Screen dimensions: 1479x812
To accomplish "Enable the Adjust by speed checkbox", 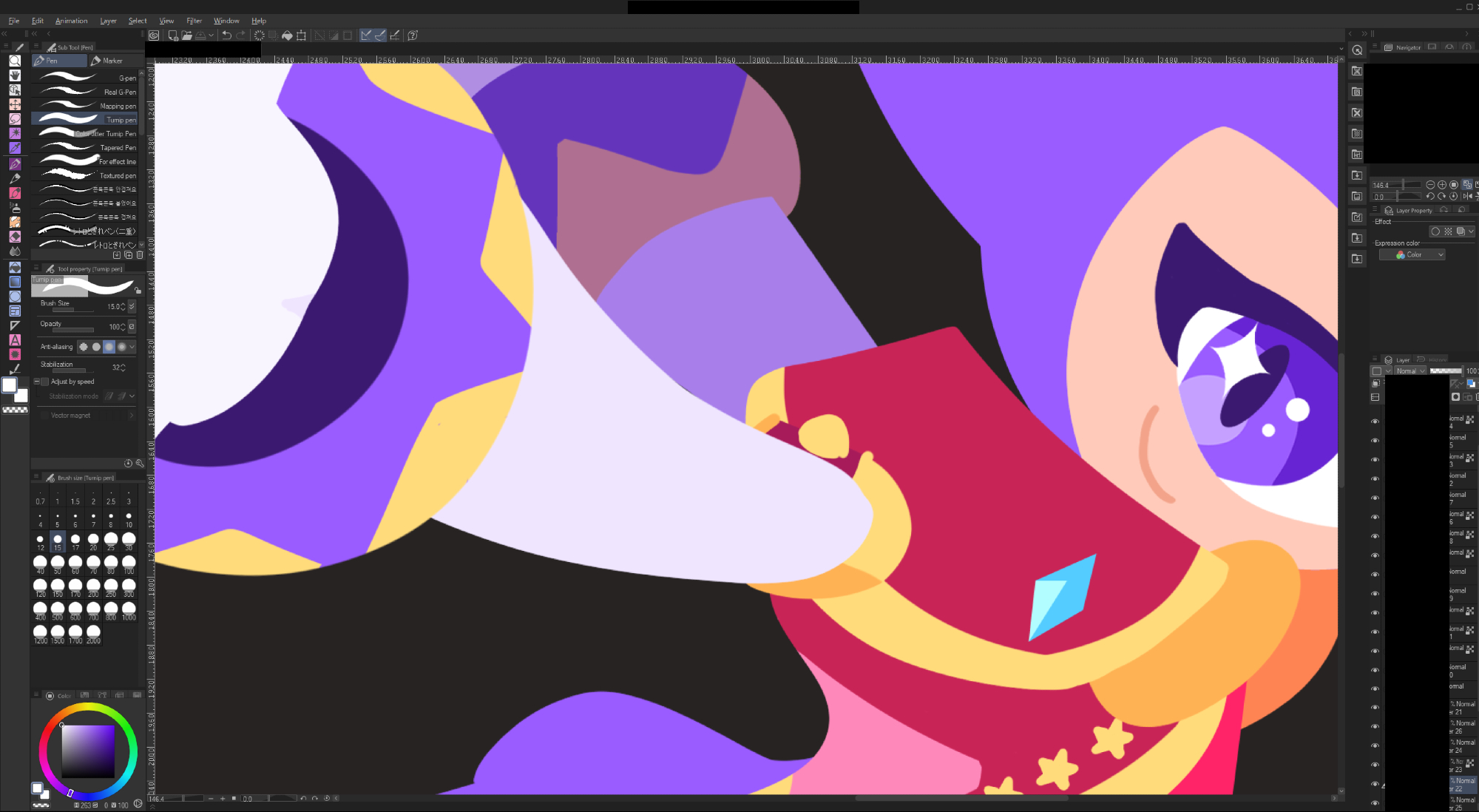I will [45, 382].
